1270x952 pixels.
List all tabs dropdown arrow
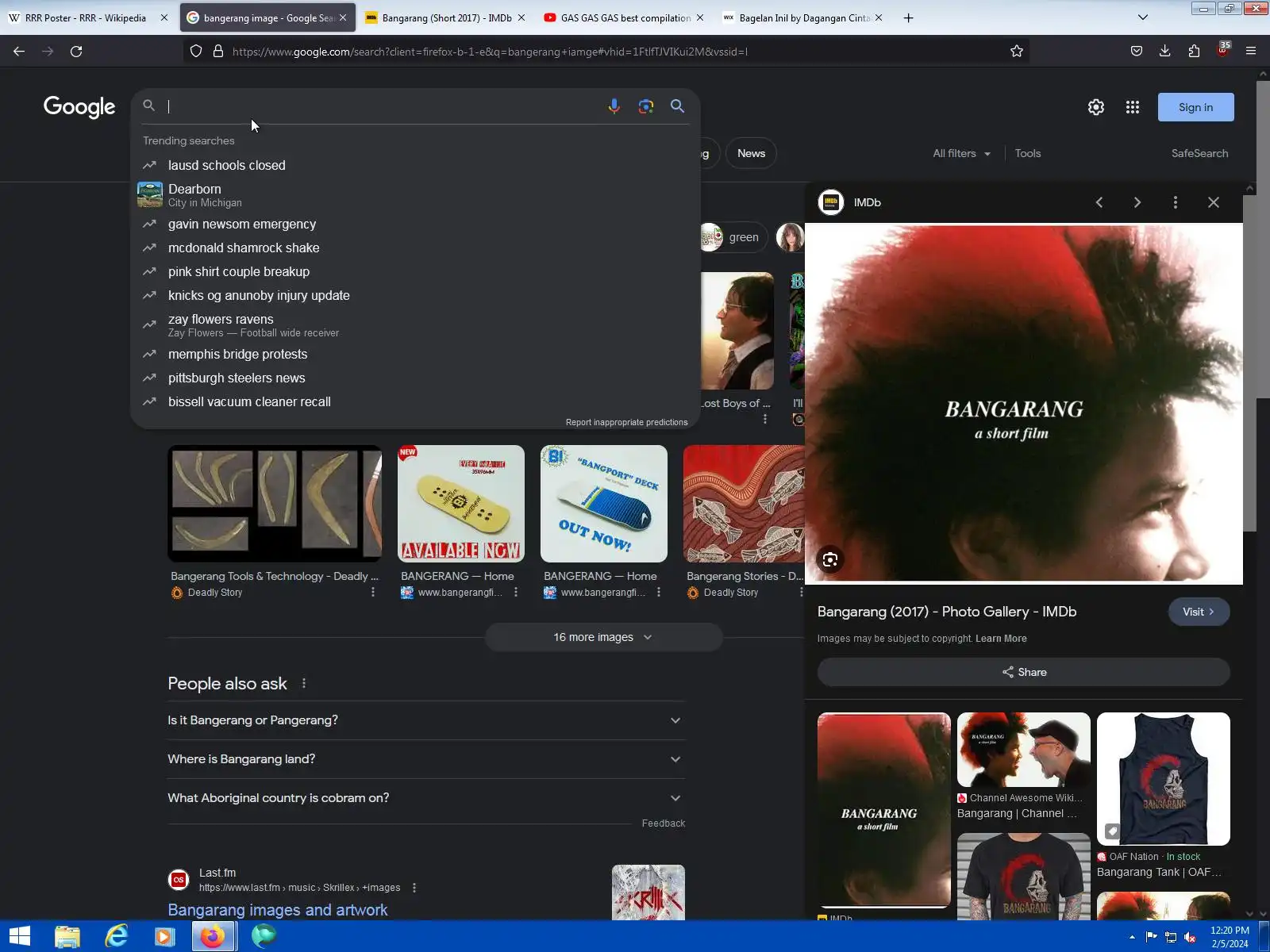click(1143, 17)
